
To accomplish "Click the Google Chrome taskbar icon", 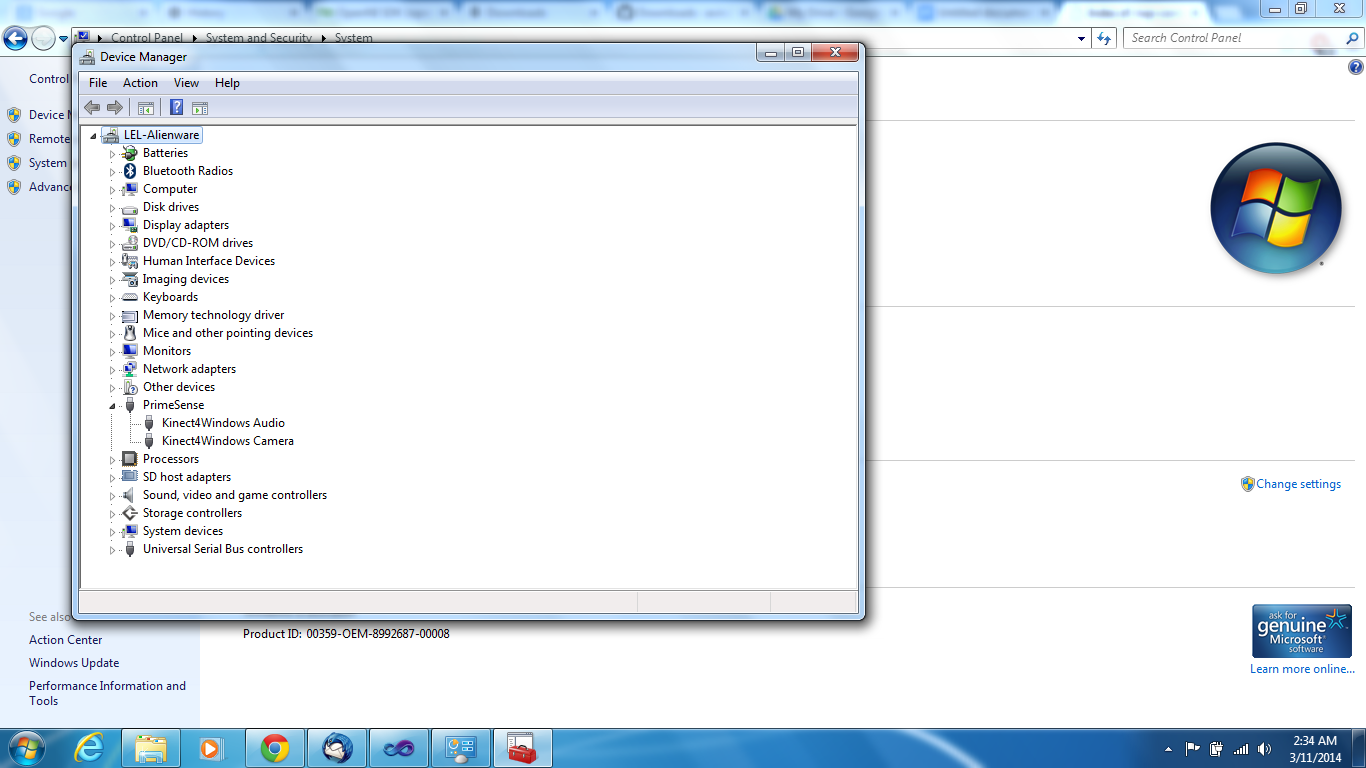I will point(275,748).
